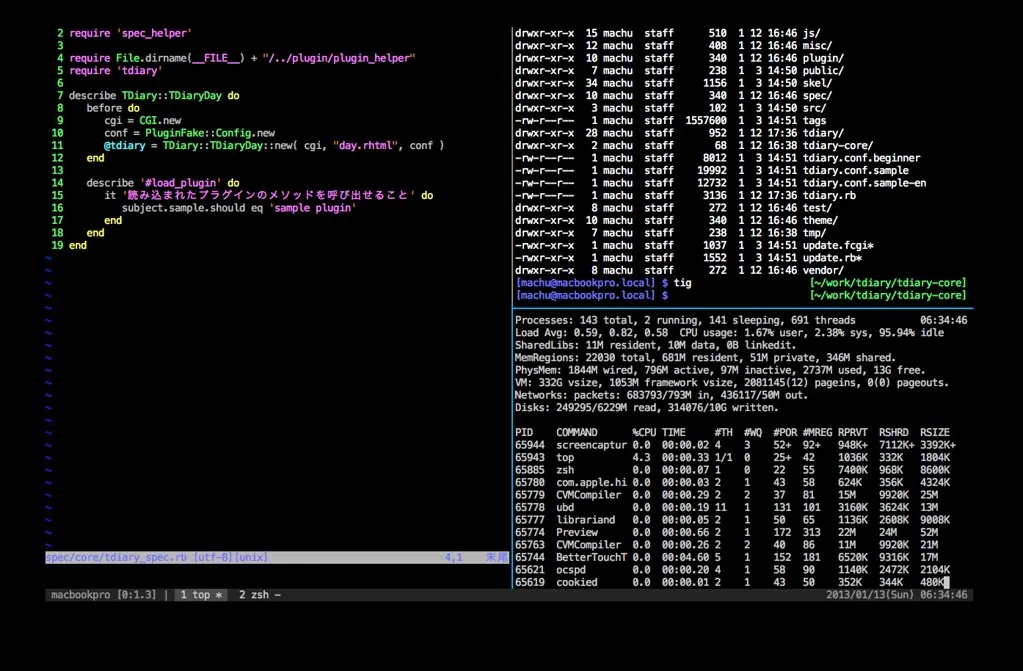Click the vim status line file name 'spec/core/tdiary_spec.rb'
This screenshot has width=1023, height=671.
[116, 557]
